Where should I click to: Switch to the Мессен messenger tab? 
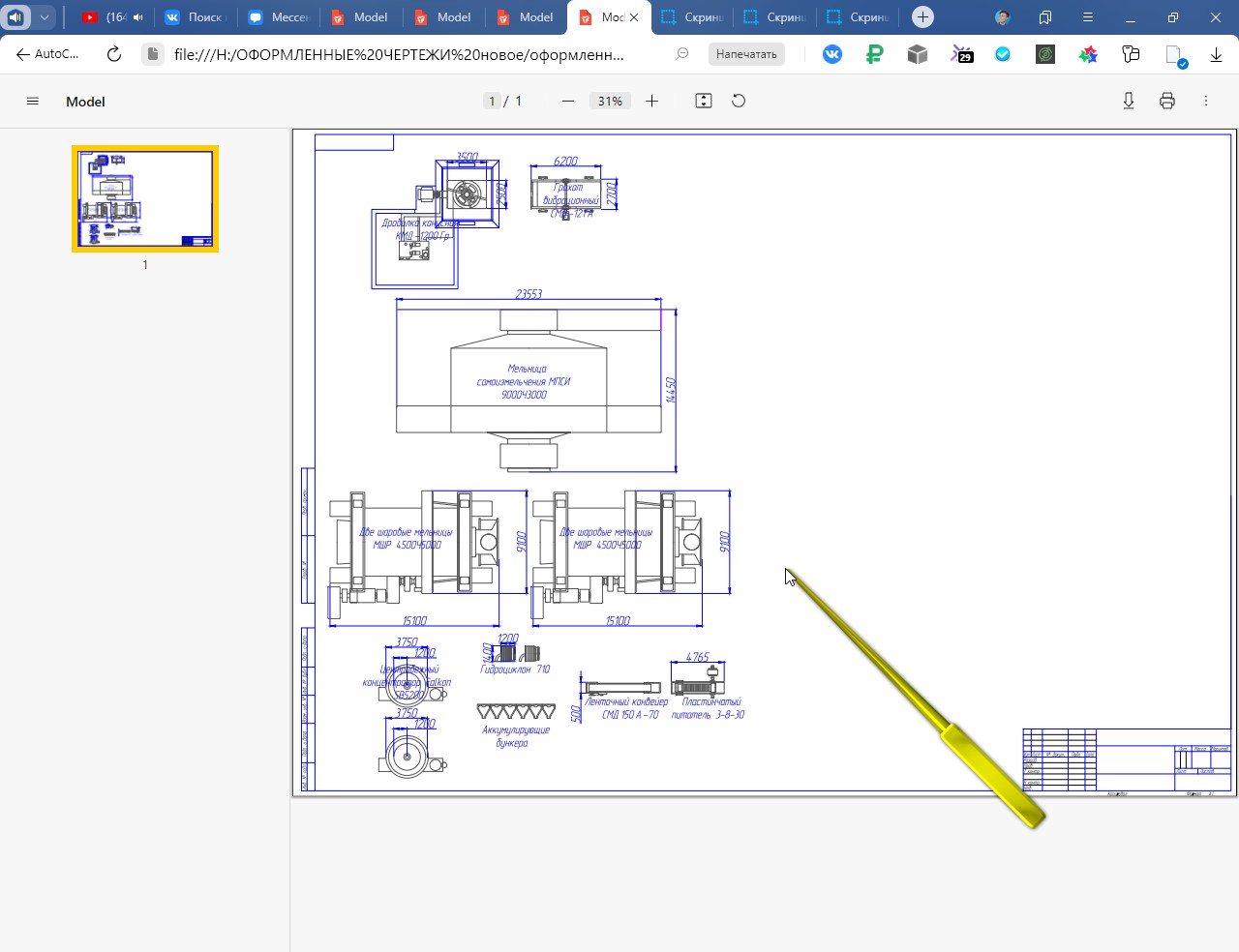pyautogui.click(x=279, y=16)
